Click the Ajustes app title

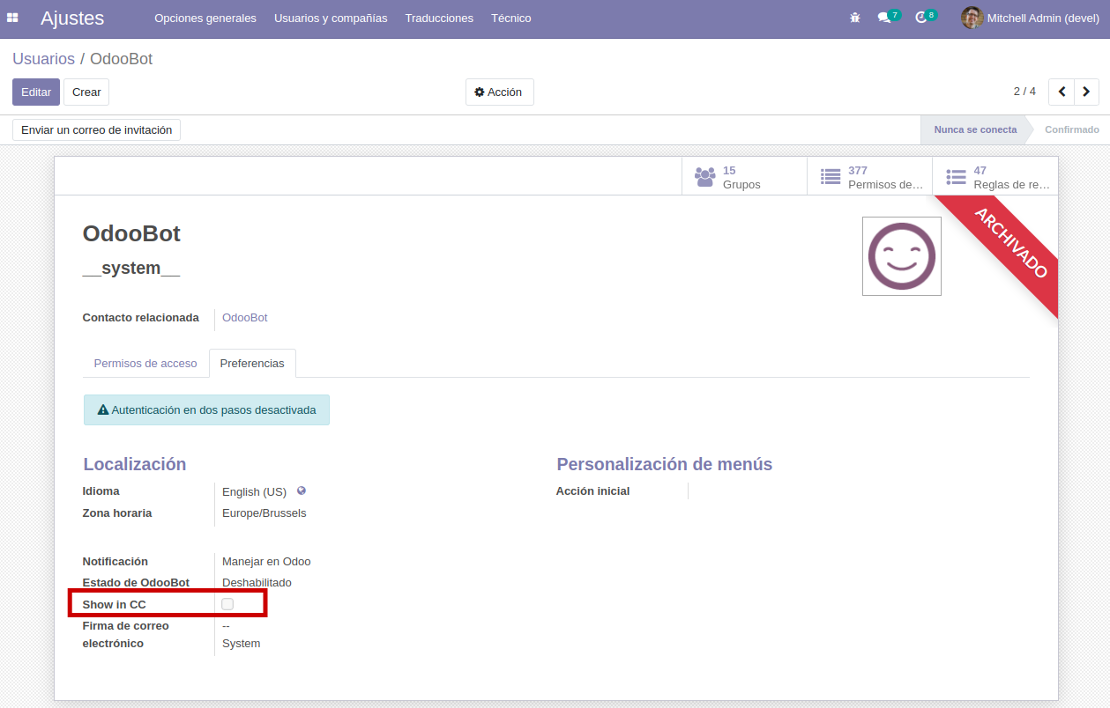[72, 18]
